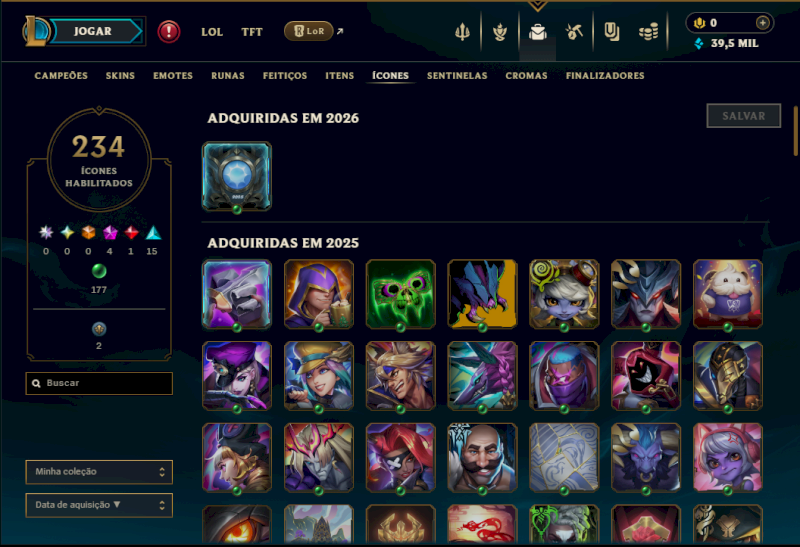Open the Data de aquisição sort dropdown

click(x=99, y=505)
